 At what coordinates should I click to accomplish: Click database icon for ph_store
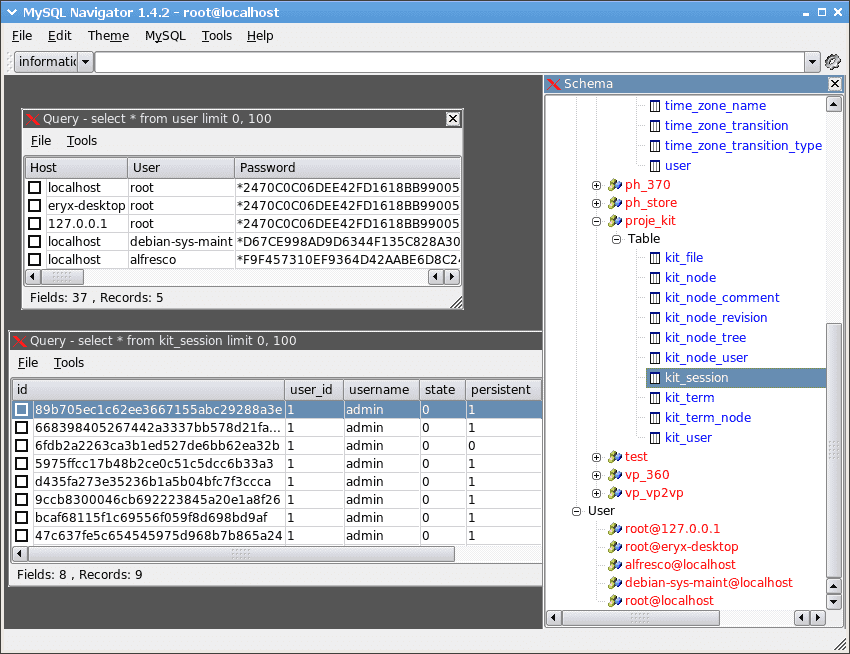pyautogui.click(x=615, y=203)
